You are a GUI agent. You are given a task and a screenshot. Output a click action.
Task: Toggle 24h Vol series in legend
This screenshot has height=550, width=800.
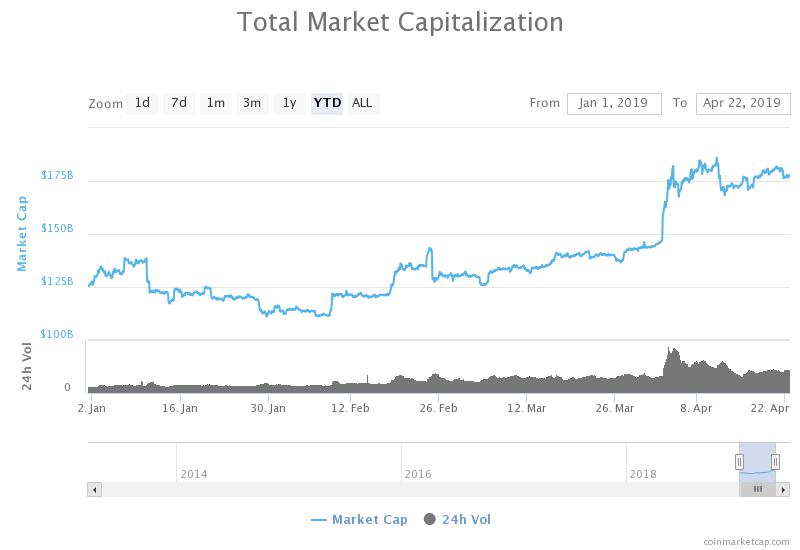pos(466,519)
